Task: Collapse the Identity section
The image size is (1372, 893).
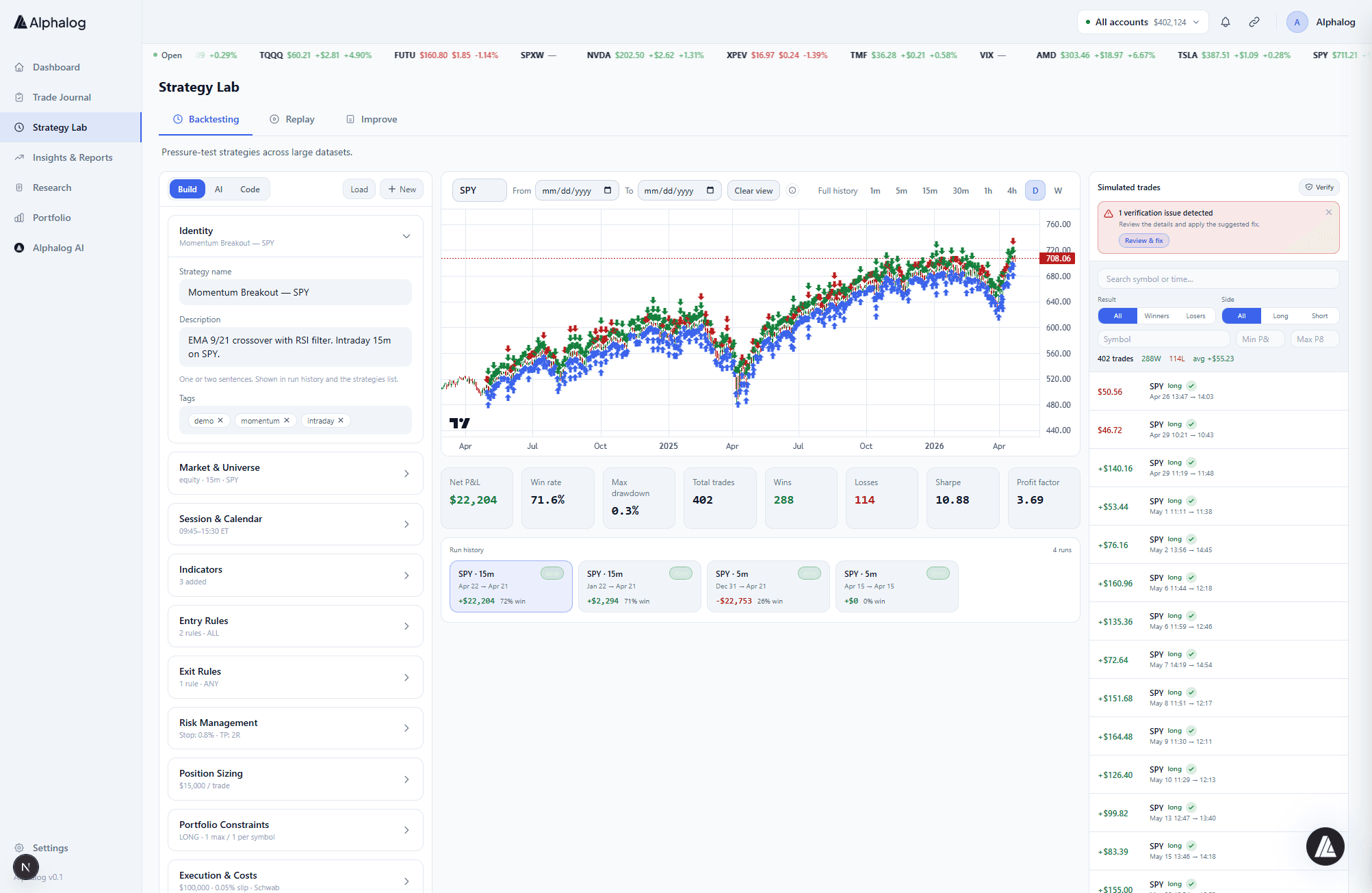Action: click(296, 236)
